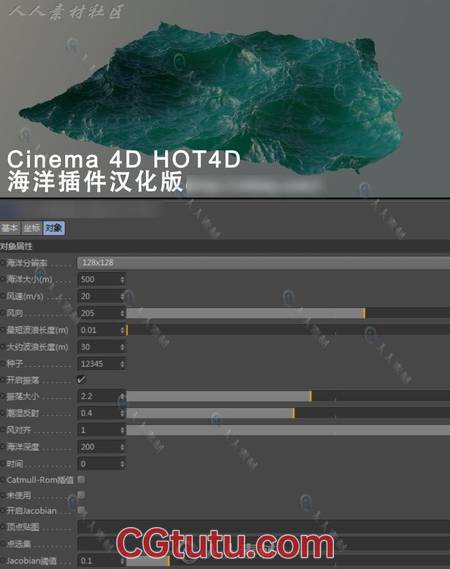Click the shortest wavelength field showing 0.01
The height and width of the screenshot is (569, 450).
(x=99, y=330)
